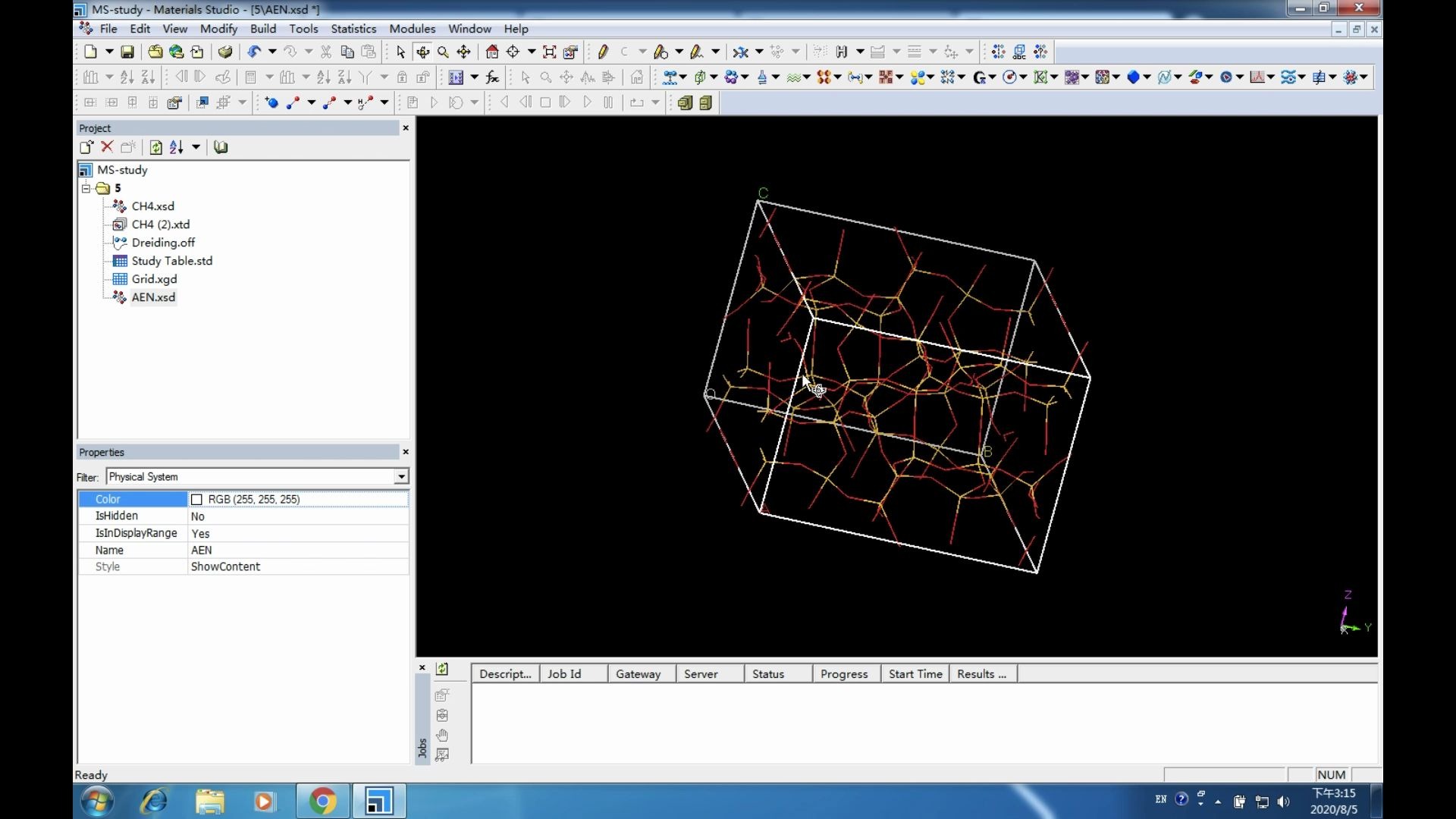This screenshot has height=819, width=1456.
Task: Toggle the IsInDisplayRange value Yes
Action: (x=200, y=534)
